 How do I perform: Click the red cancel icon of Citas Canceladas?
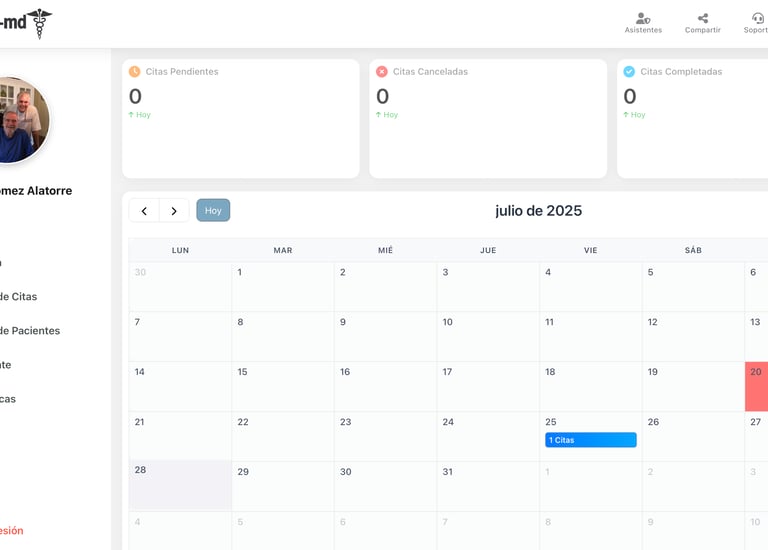(x=382, y=72)
